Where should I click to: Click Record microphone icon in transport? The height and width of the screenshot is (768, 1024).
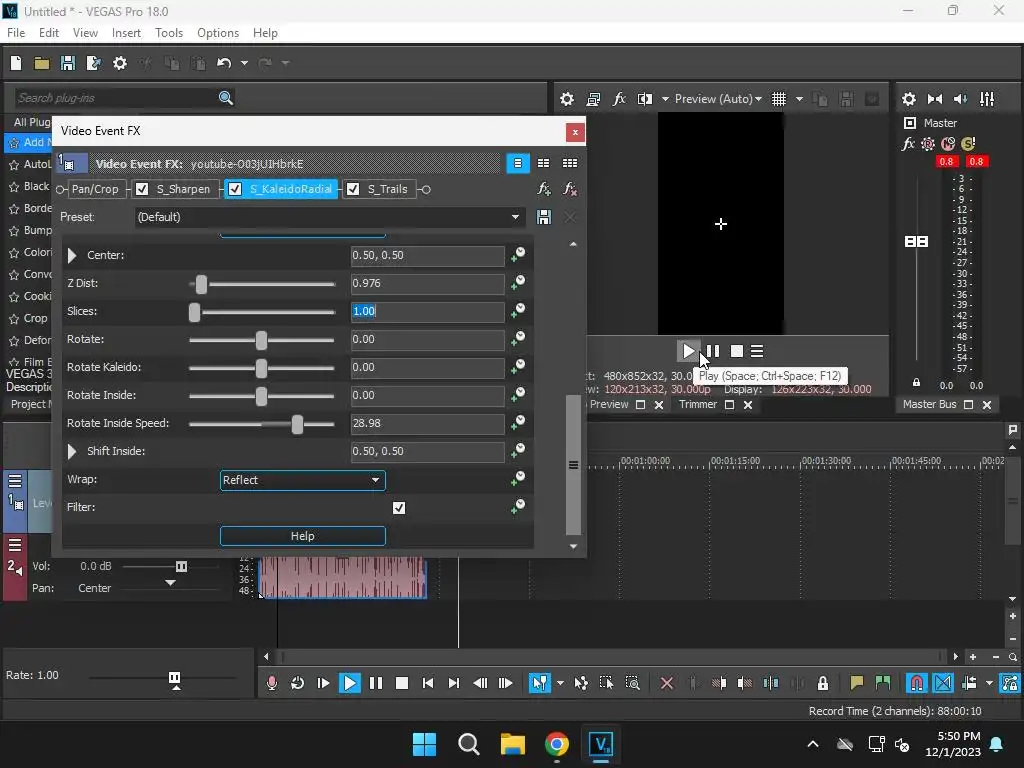click(x=272, y=683)
